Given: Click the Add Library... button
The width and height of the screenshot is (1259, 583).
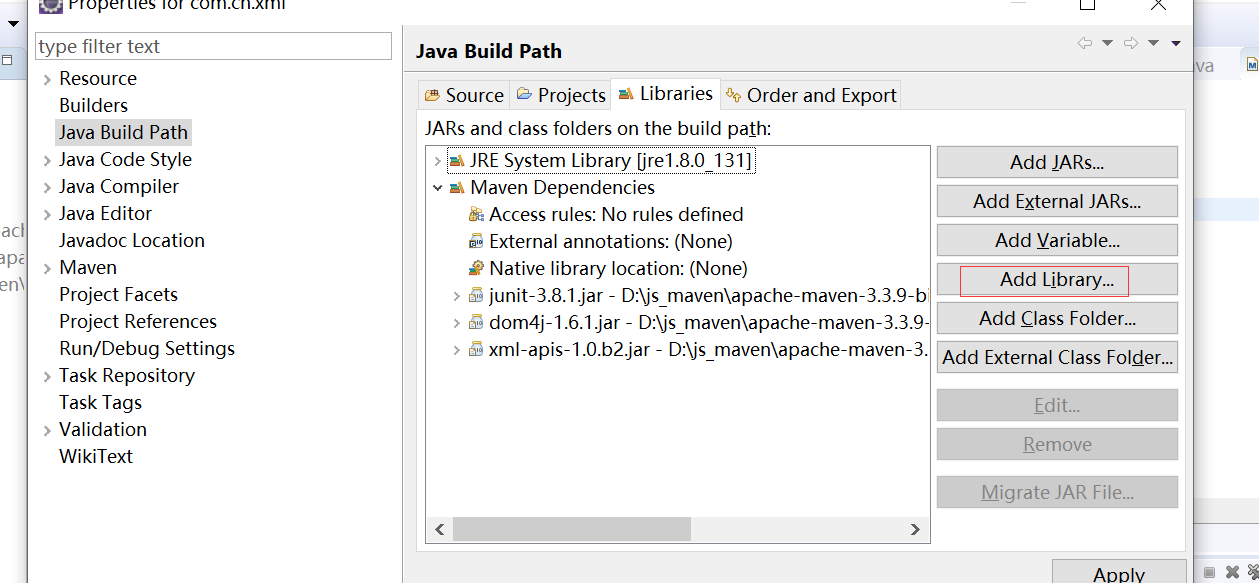Looking at the screenshot, I should point(1057,280).
